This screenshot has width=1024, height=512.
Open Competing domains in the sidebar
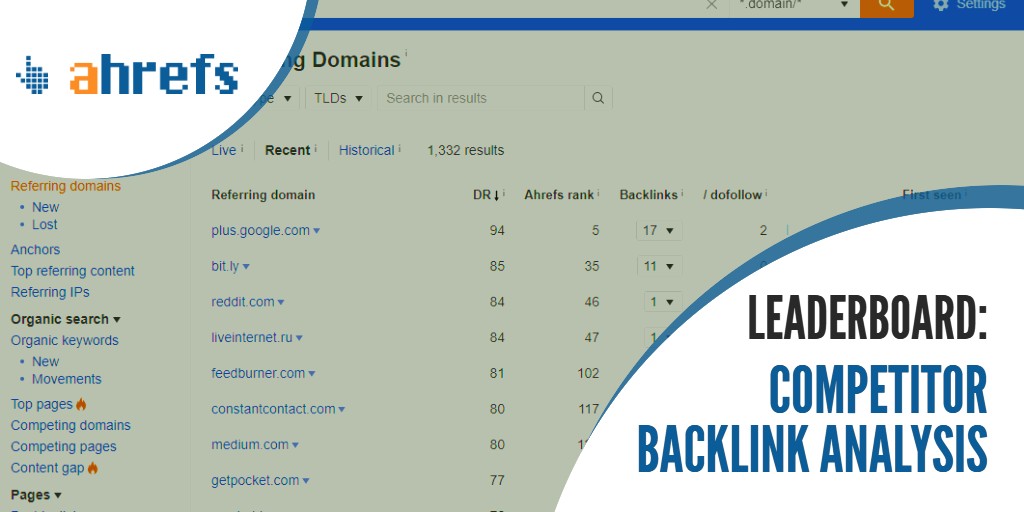tap(70, 425)
